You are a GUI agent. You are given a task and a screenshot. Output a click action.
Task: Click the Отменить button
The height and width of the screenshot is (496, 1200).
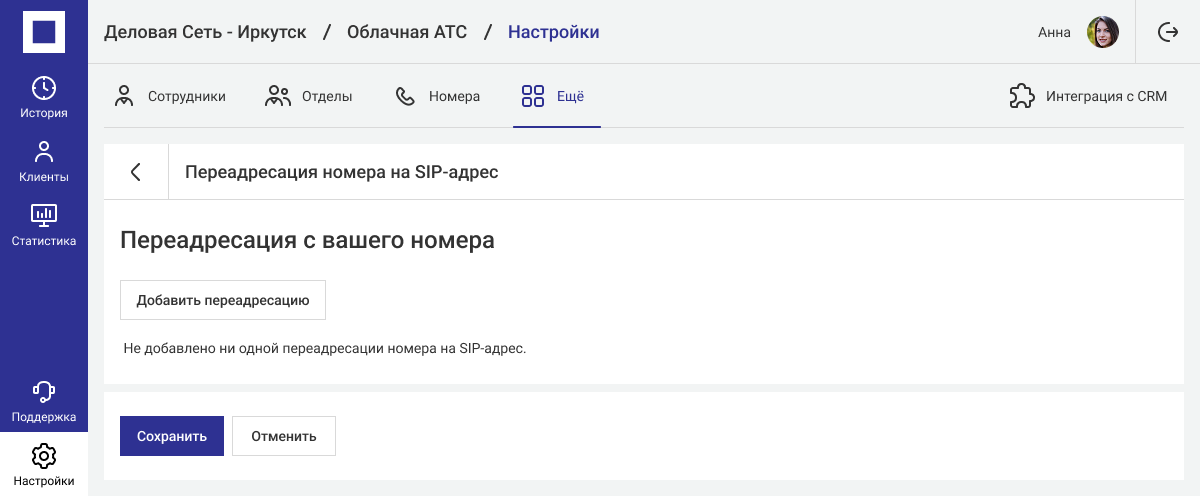[284, 436]
